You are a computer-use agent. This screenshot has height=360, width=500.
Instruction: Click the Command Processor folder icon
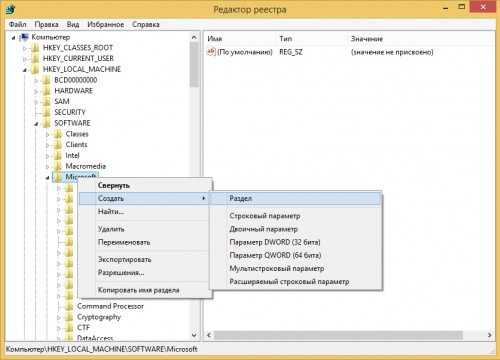coord(69,306)
